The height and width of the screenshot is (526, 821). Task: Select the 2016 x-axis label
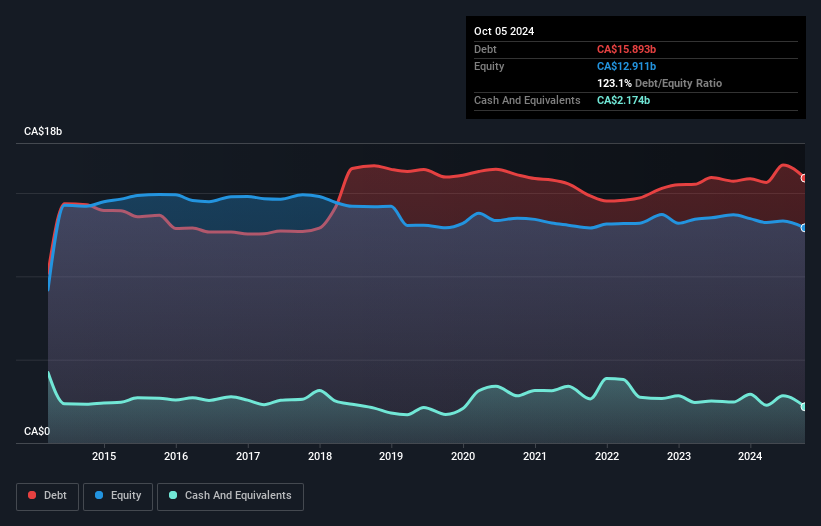coord(176,456)
